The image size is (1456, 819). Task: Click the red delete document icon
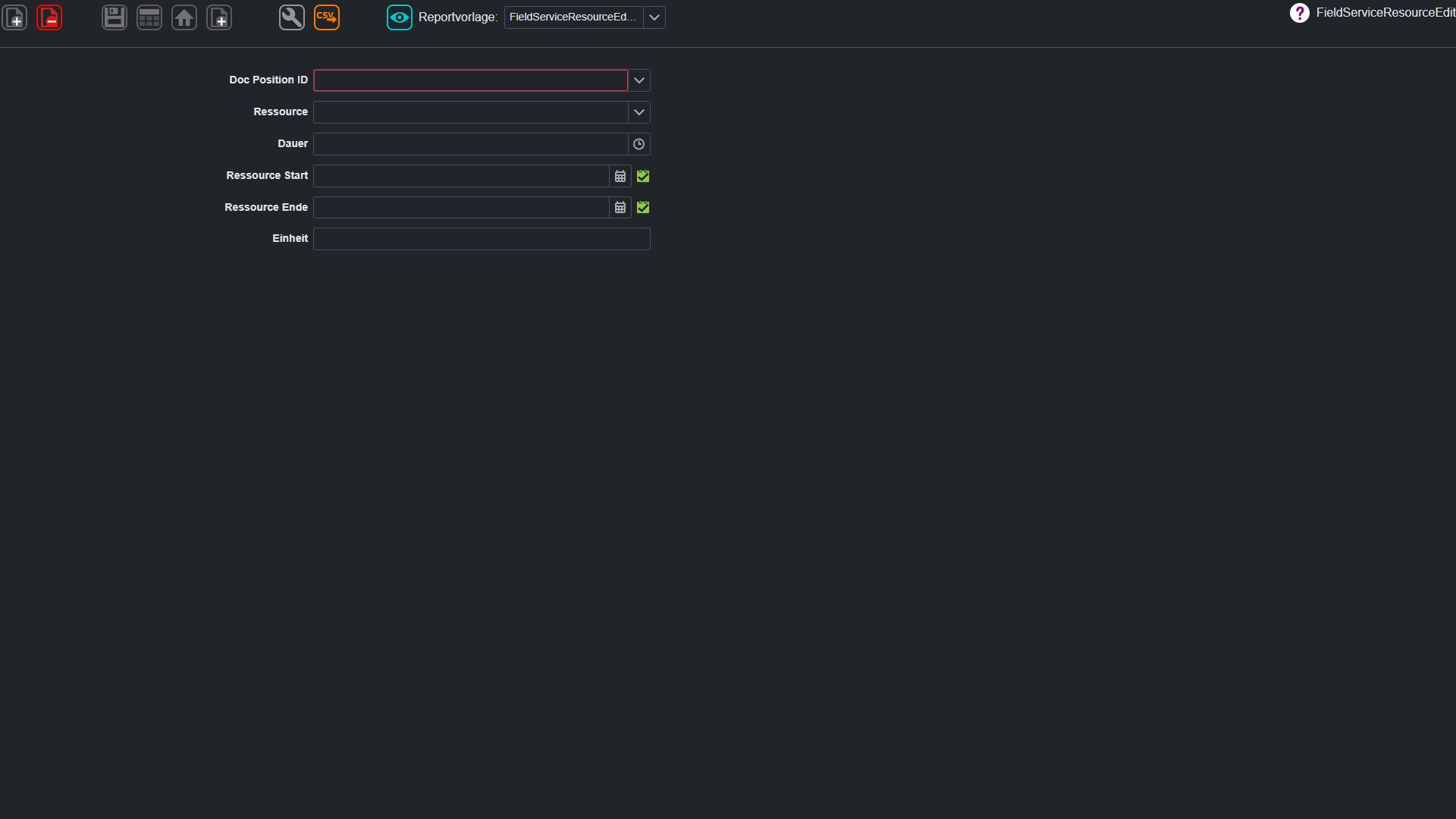coord(49,17)
